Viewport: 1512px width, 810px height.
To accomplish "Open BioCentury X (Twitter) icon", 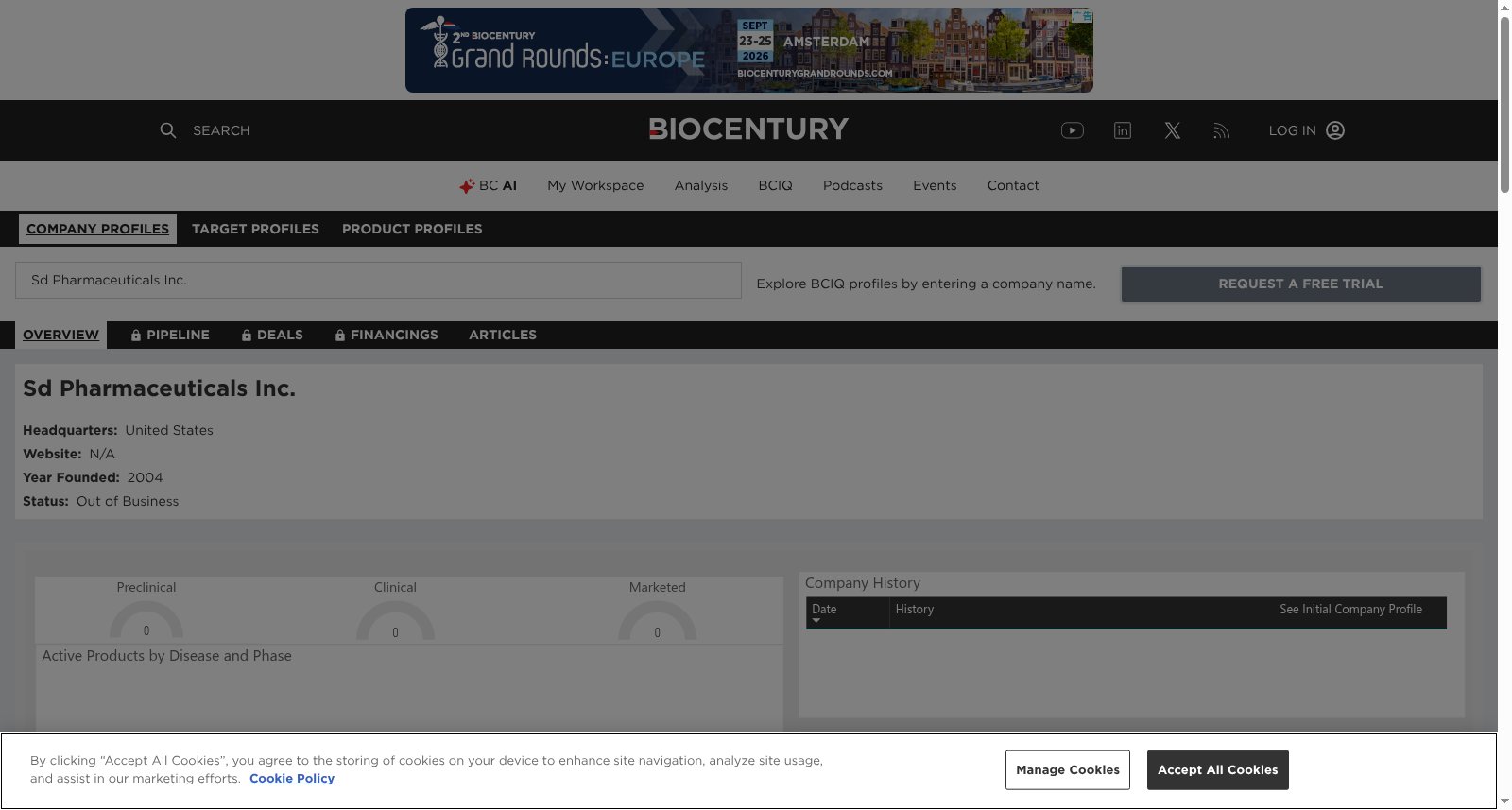I will [x=1173, y=130].
